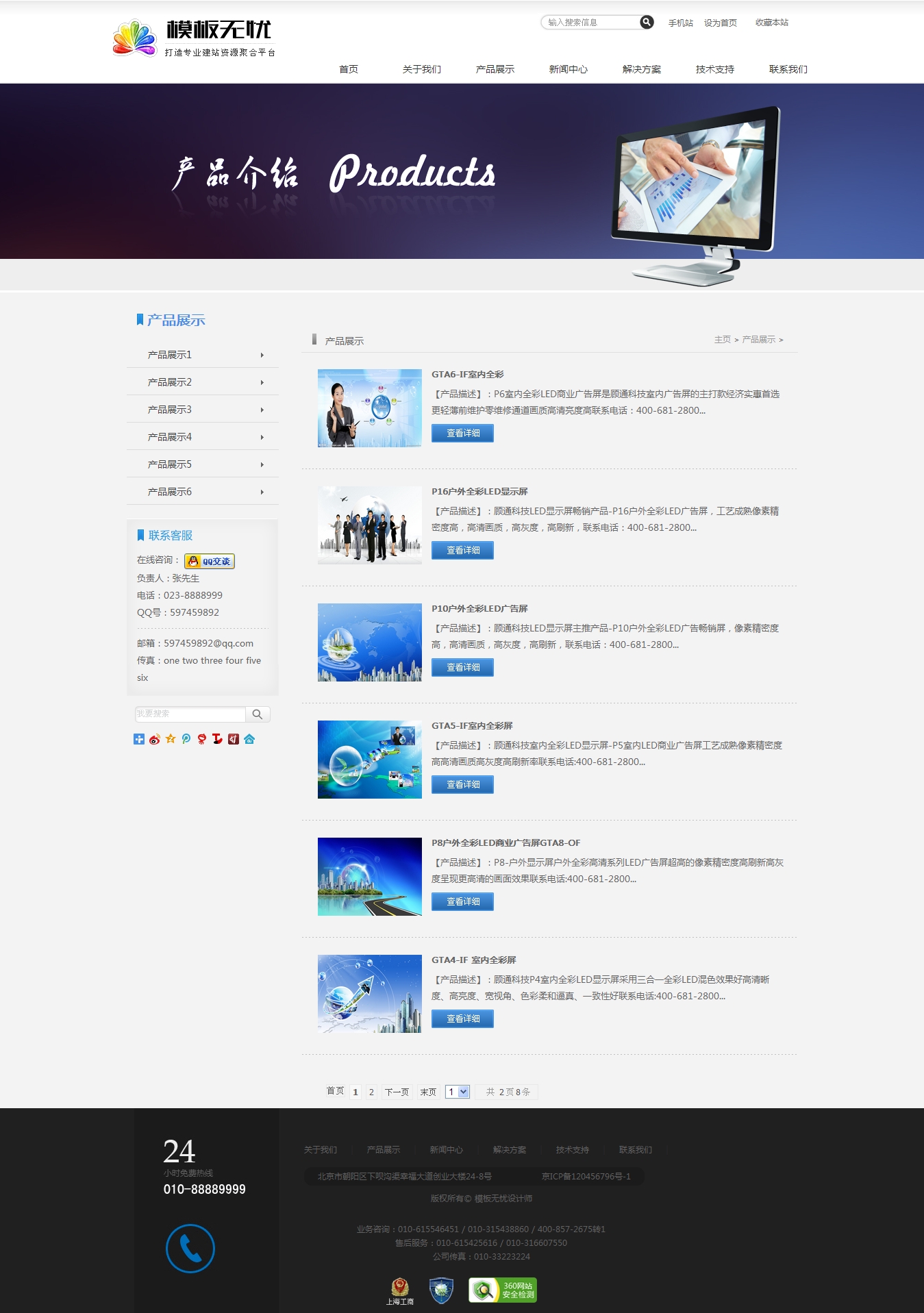Click the 下一页 pagination link

pos(397,1092)
